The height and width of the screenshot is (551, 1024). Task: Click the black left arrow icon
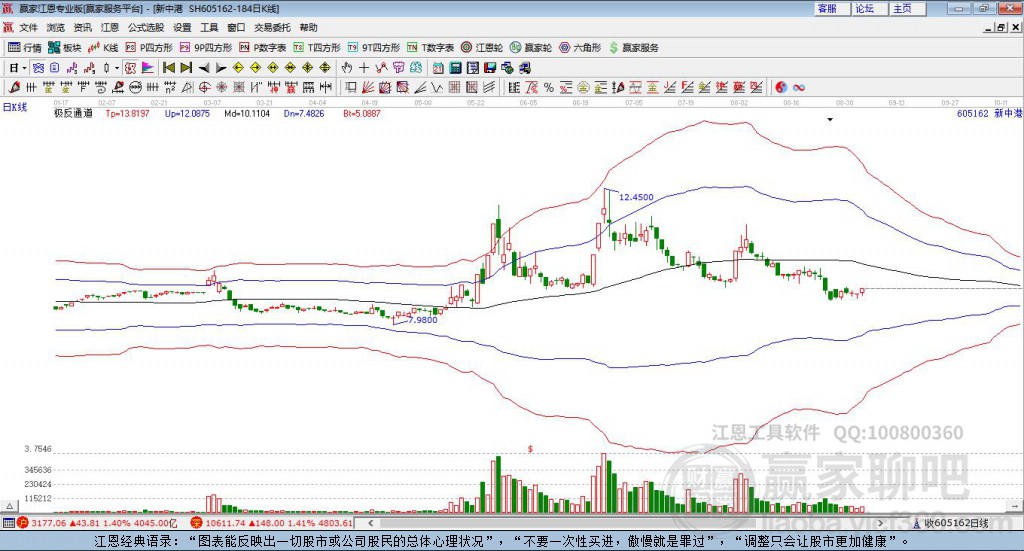tap(204, 68)
